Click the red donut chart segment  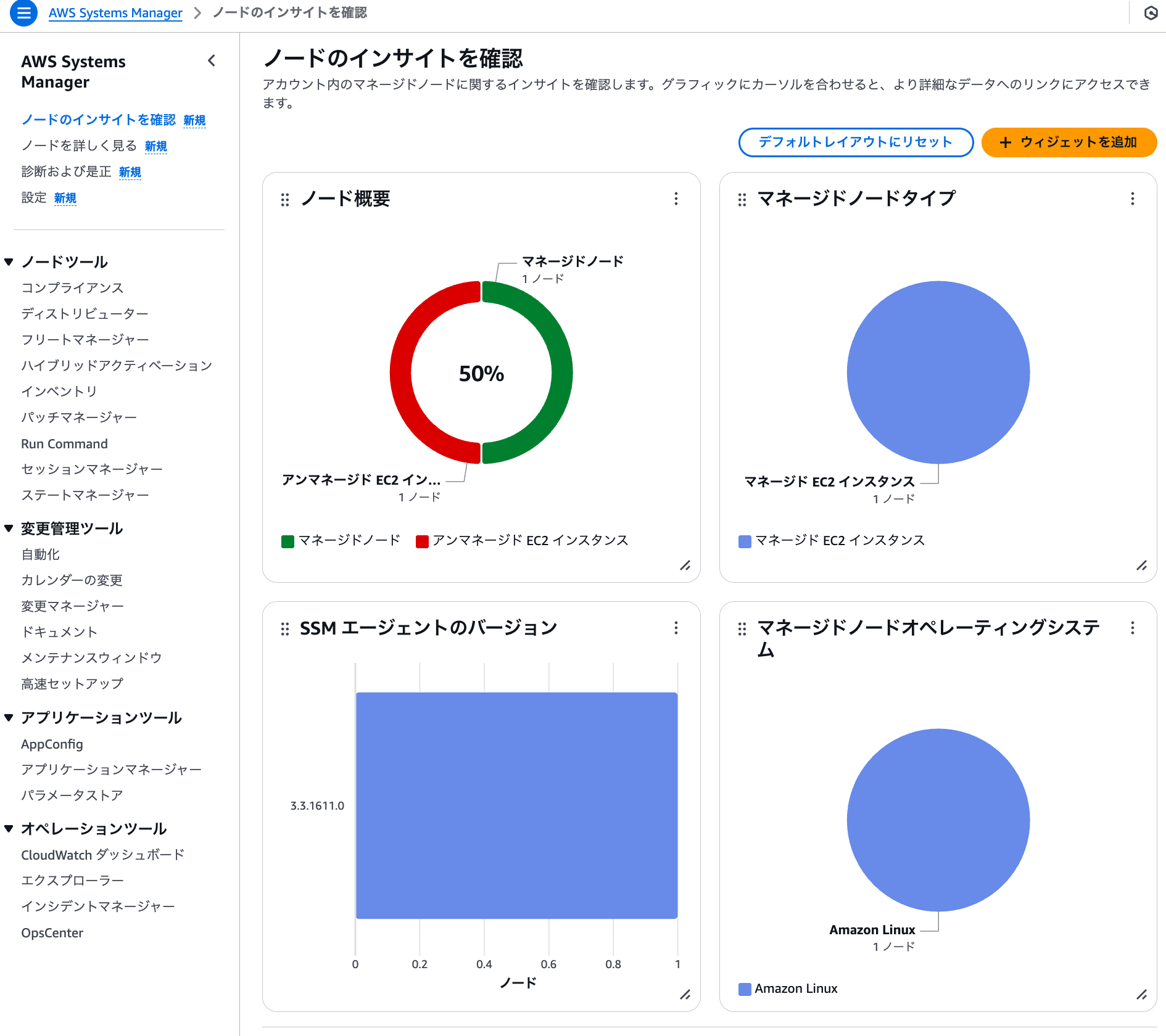[x=401, y=372]
